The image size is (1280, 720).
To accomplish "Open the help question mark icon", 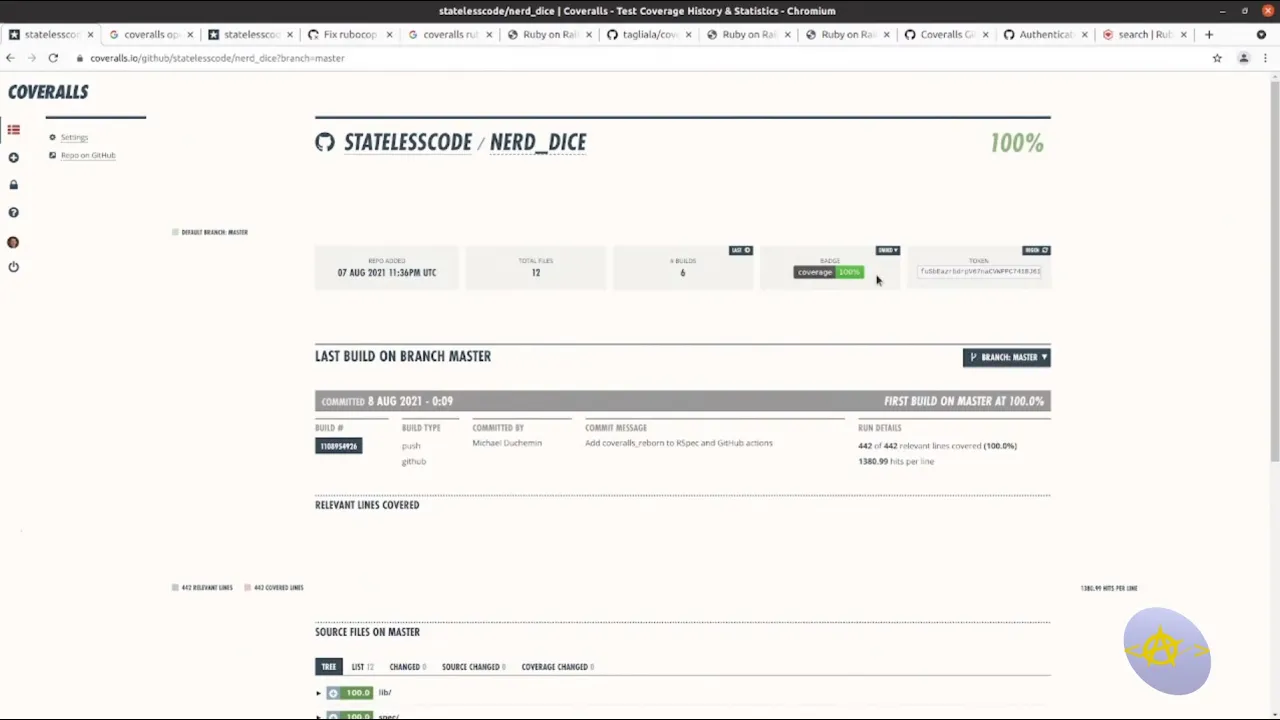I will pyautogui.click(x=13, y=212).
